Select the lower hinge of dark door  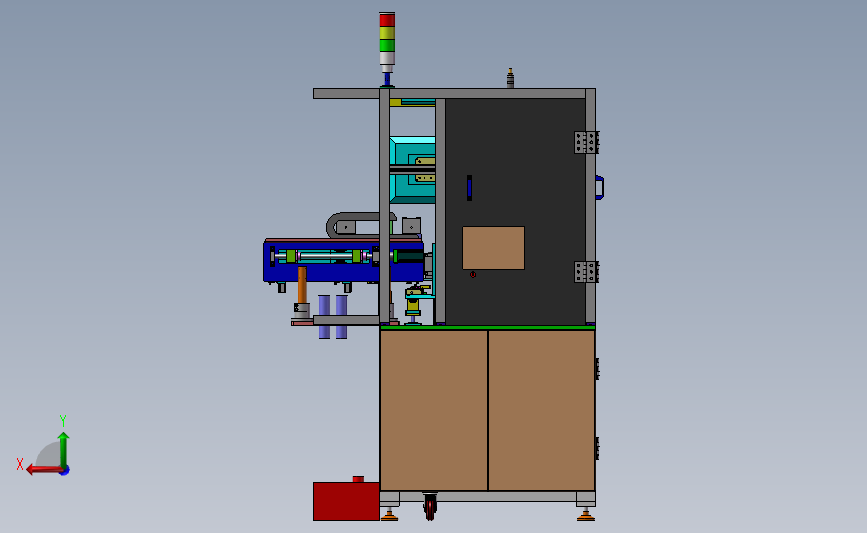[586, 272]
